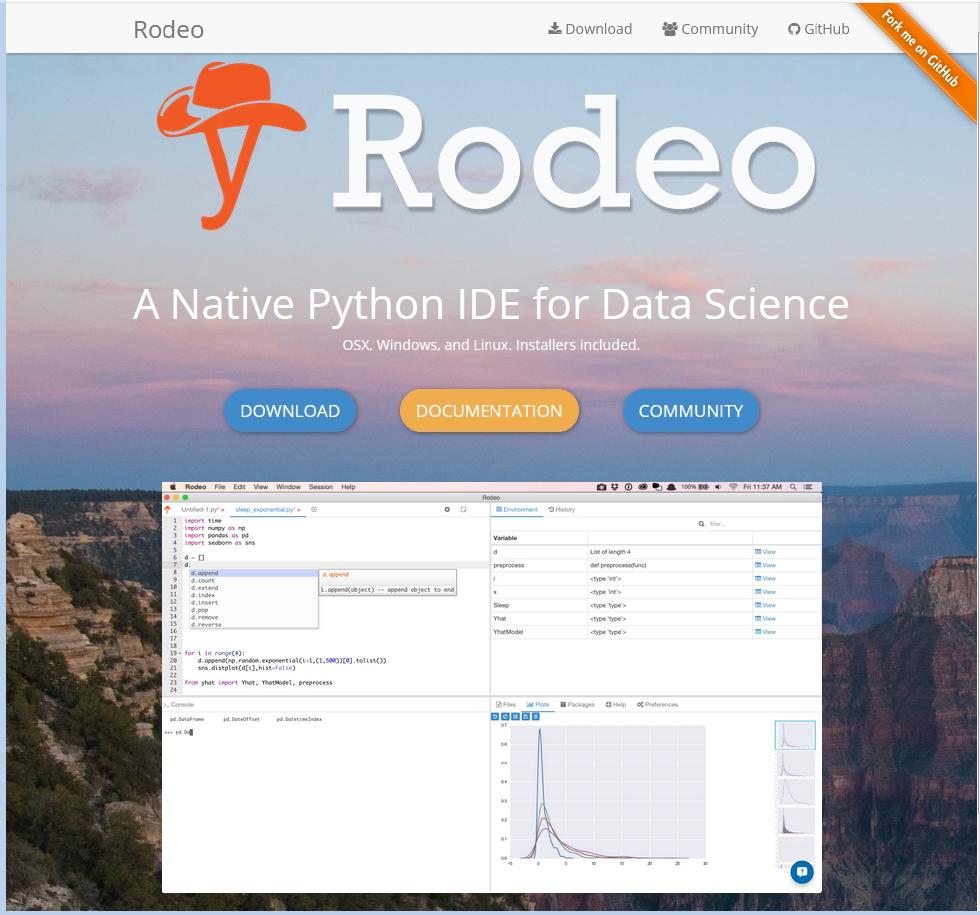The width and height of the screenshot is (980, 915).
Task: Add a new editor tab with the plus icon
Action: [x=314, y=509]
